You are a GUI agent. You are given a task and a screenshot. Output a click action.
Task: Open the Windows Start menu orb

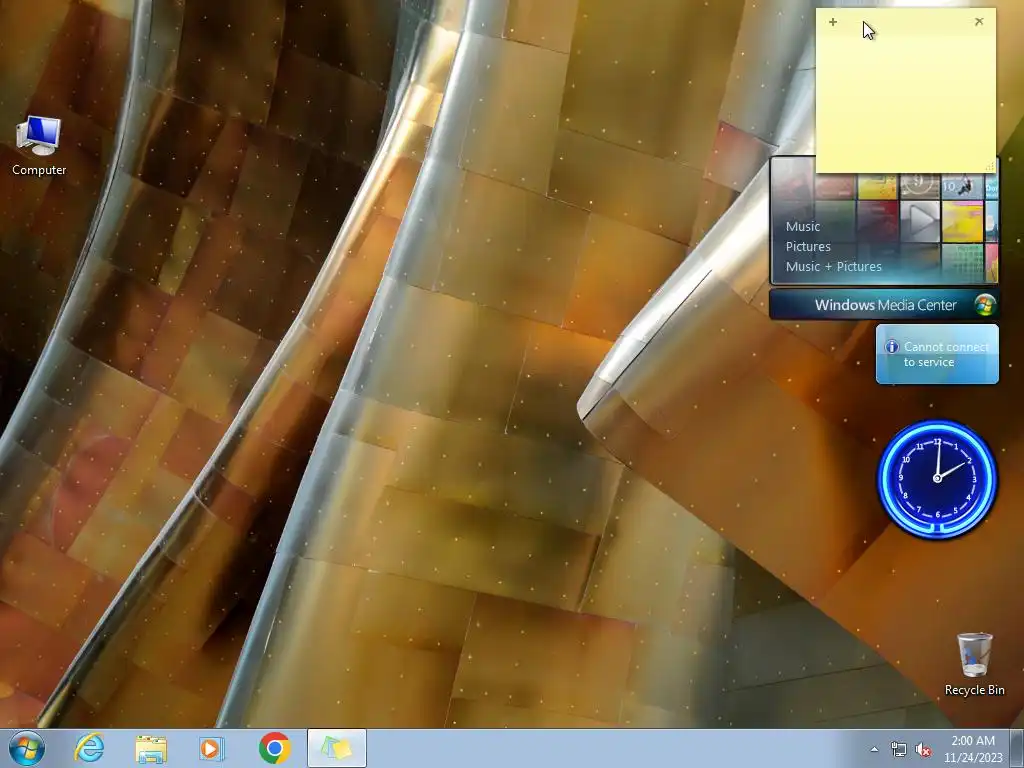tap(27, 748)
